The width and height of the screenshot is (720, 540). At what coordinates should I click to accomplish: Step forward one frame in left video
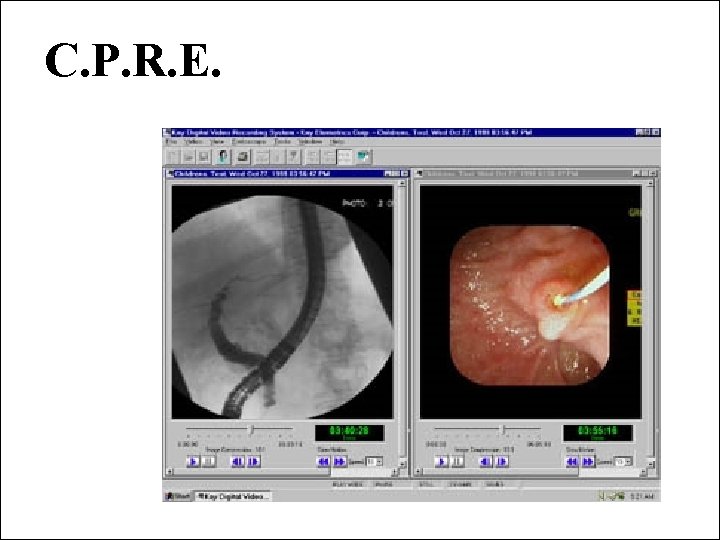pos(253,461)
